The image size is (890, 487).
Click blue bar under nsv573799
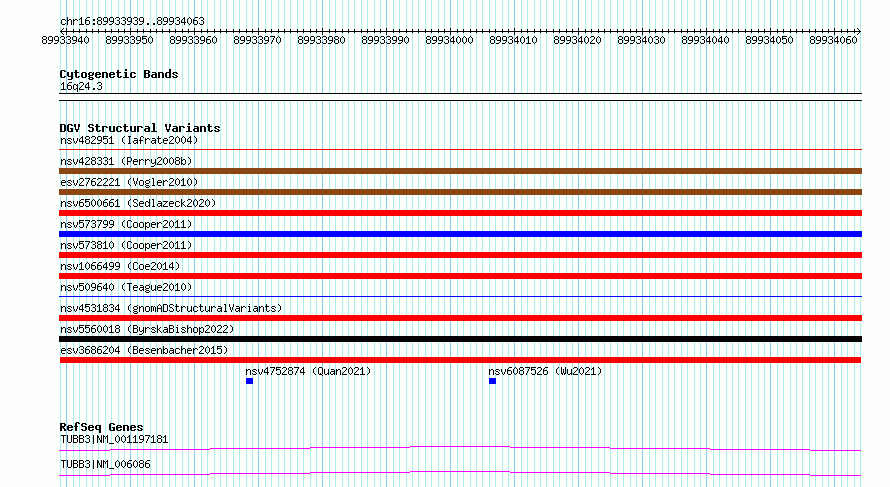click(460, 234)
